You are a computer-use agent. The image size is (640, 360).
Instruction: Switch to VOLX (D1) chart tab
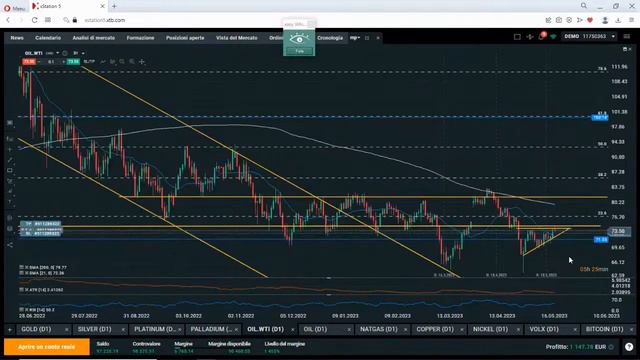pos(544,329)
